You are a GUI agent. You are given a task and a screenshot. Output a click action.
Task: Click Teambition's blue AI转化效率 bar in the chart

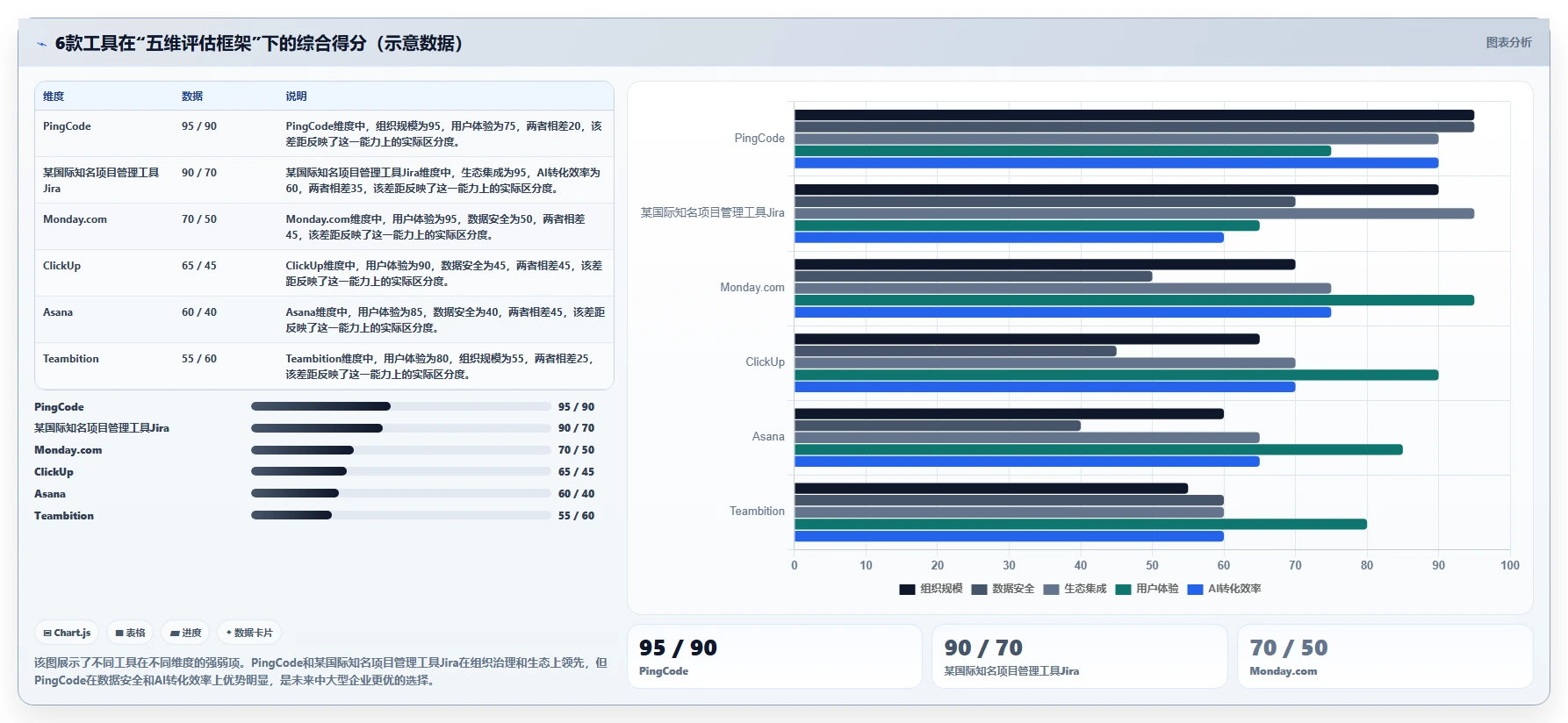tap(1009, 536)
